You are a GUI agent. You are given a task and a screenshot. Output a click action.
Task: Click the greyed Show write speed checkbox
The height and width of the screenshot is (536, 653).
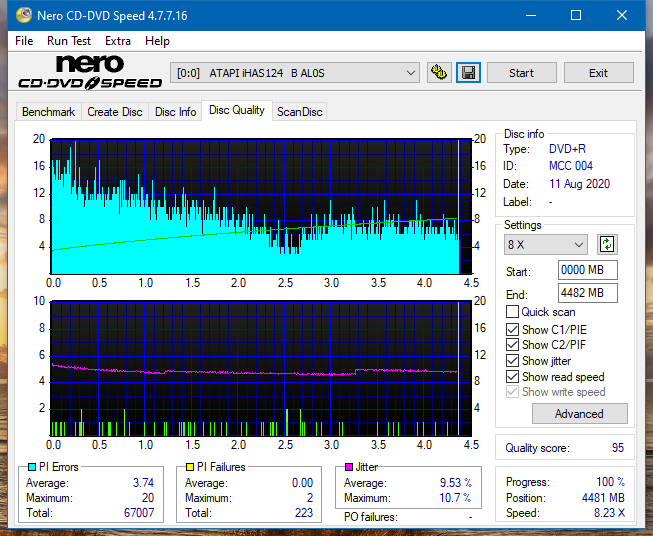[x=512, y=392]
